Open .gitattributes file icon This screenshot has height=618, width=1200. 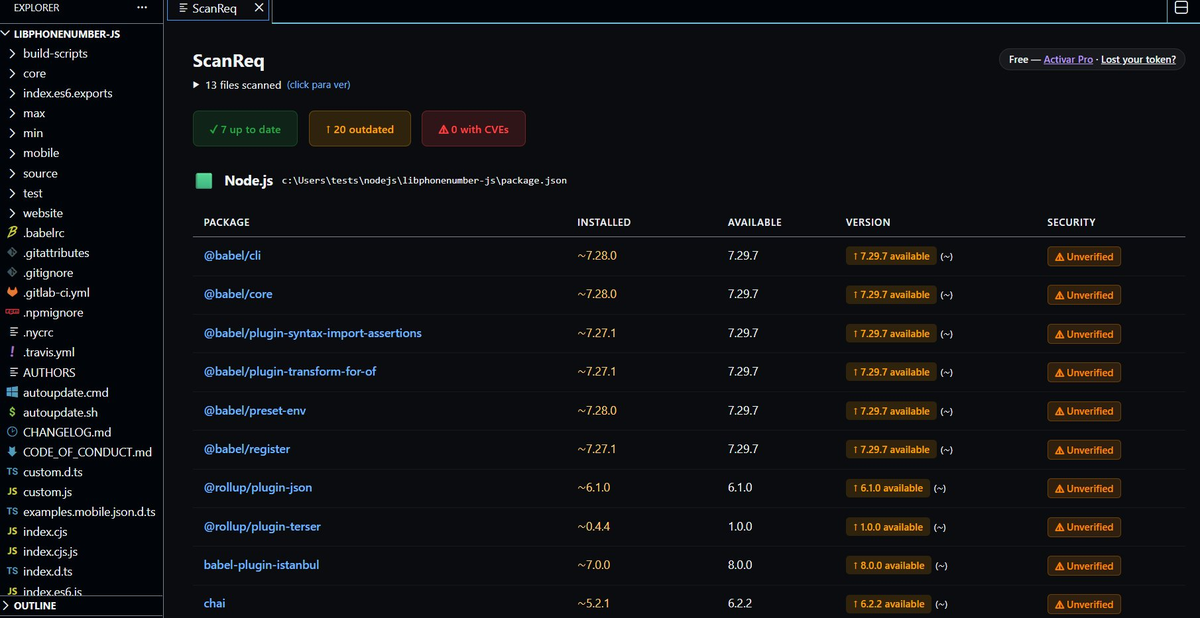(x=13, y=253)
